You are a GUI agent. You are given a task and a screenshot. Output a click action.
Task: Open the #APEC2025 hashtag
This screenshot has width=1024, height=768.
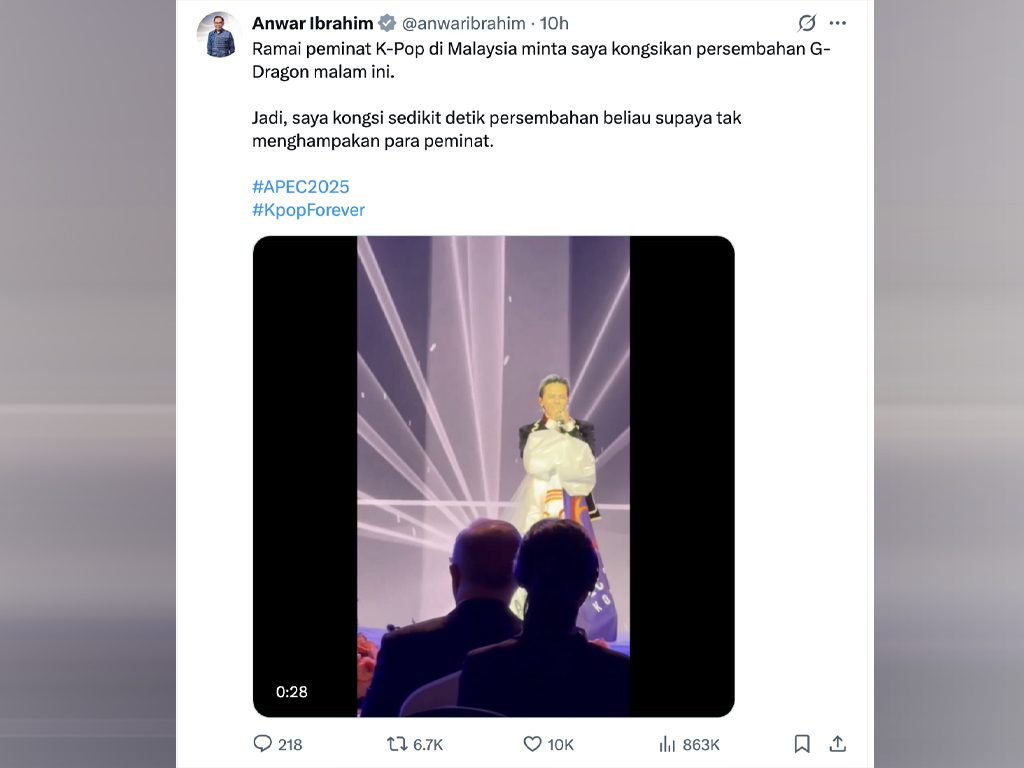pyautogui.click(x=301, y=187)
